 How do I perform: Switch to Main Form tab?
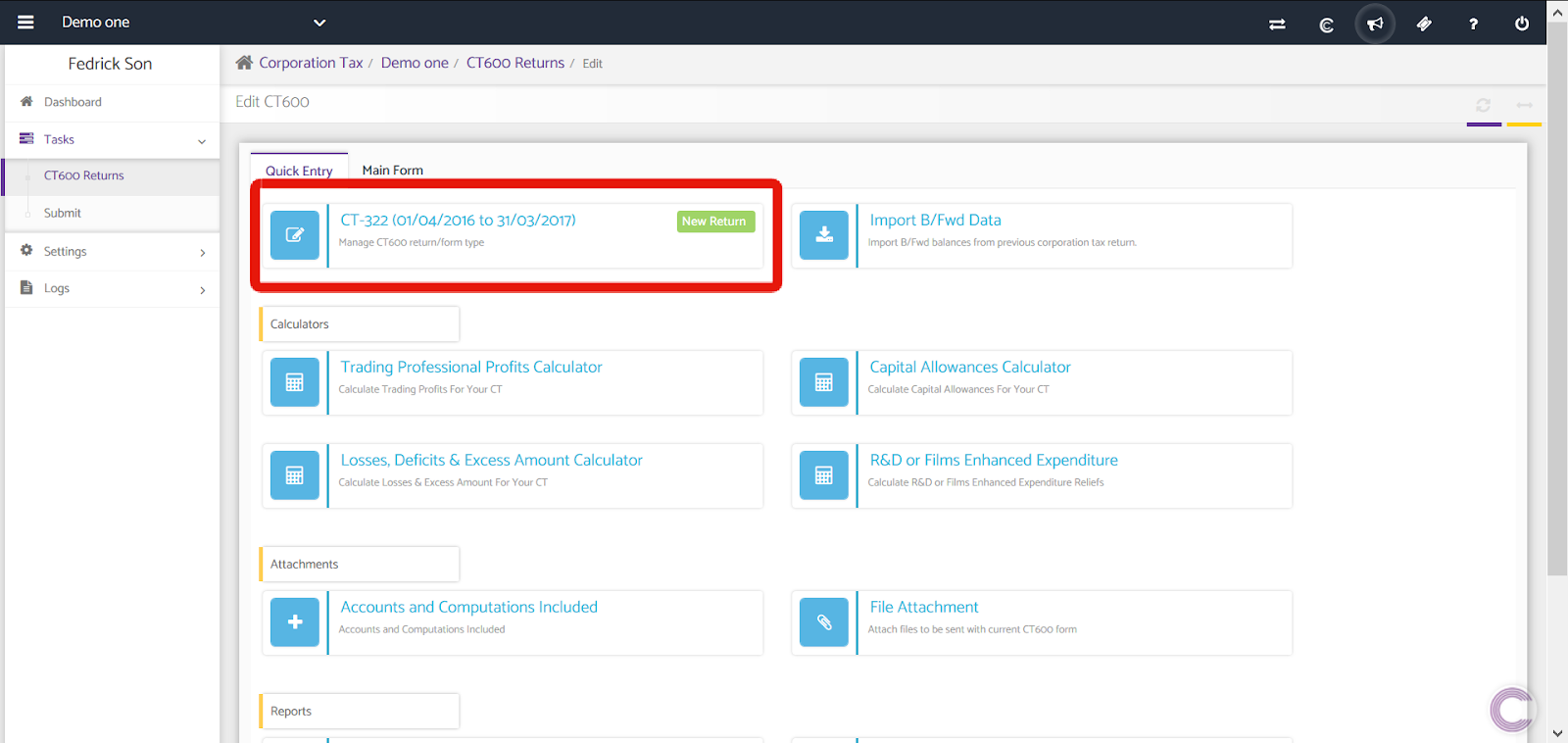pos(393,171)
